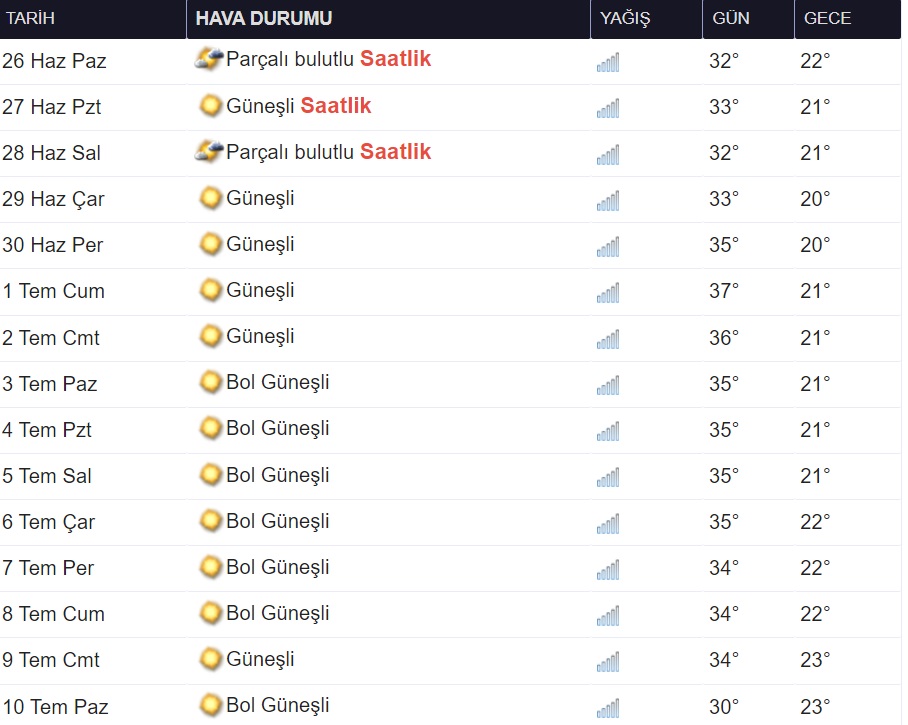Image resolution: width=908 pixels, height=725 pixels.
Task: Click partly cloudy icon for 28 Haz Sal
Action: 209,151
